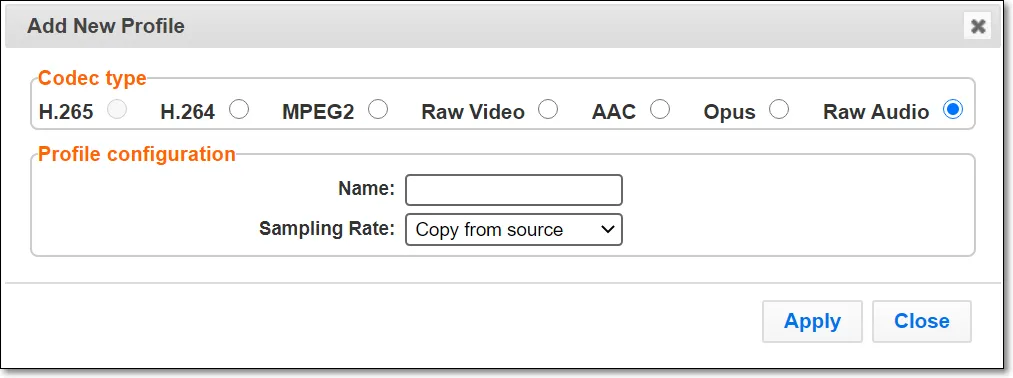Click the Name label
Image resolution: width=1013 pixels, height=378 pixels.
click(366, 189)
